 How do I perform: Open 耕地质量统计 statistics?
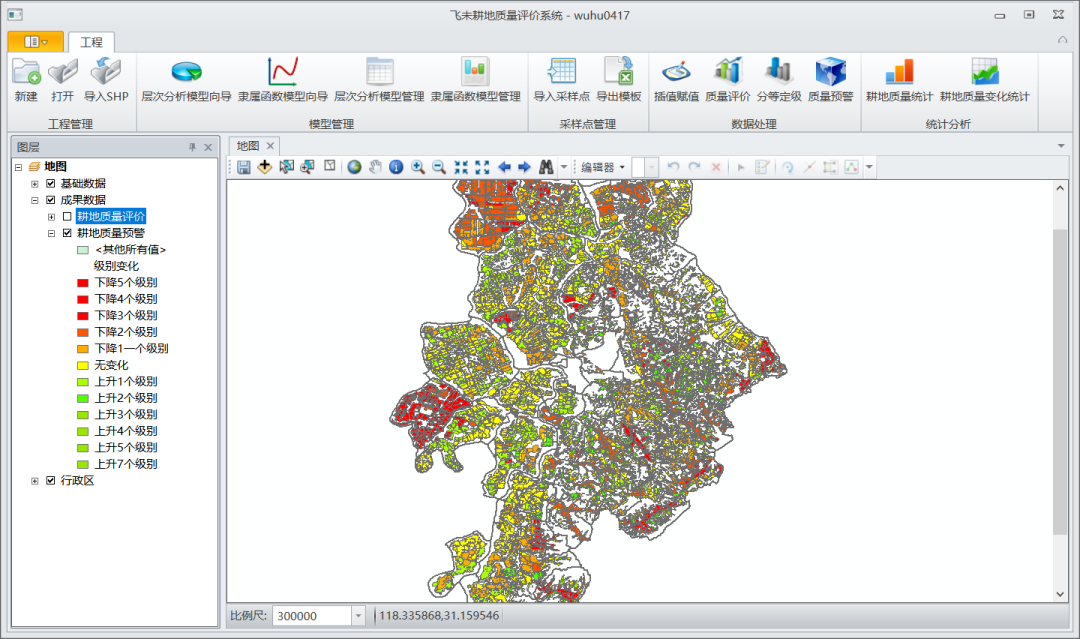[899, 80]
